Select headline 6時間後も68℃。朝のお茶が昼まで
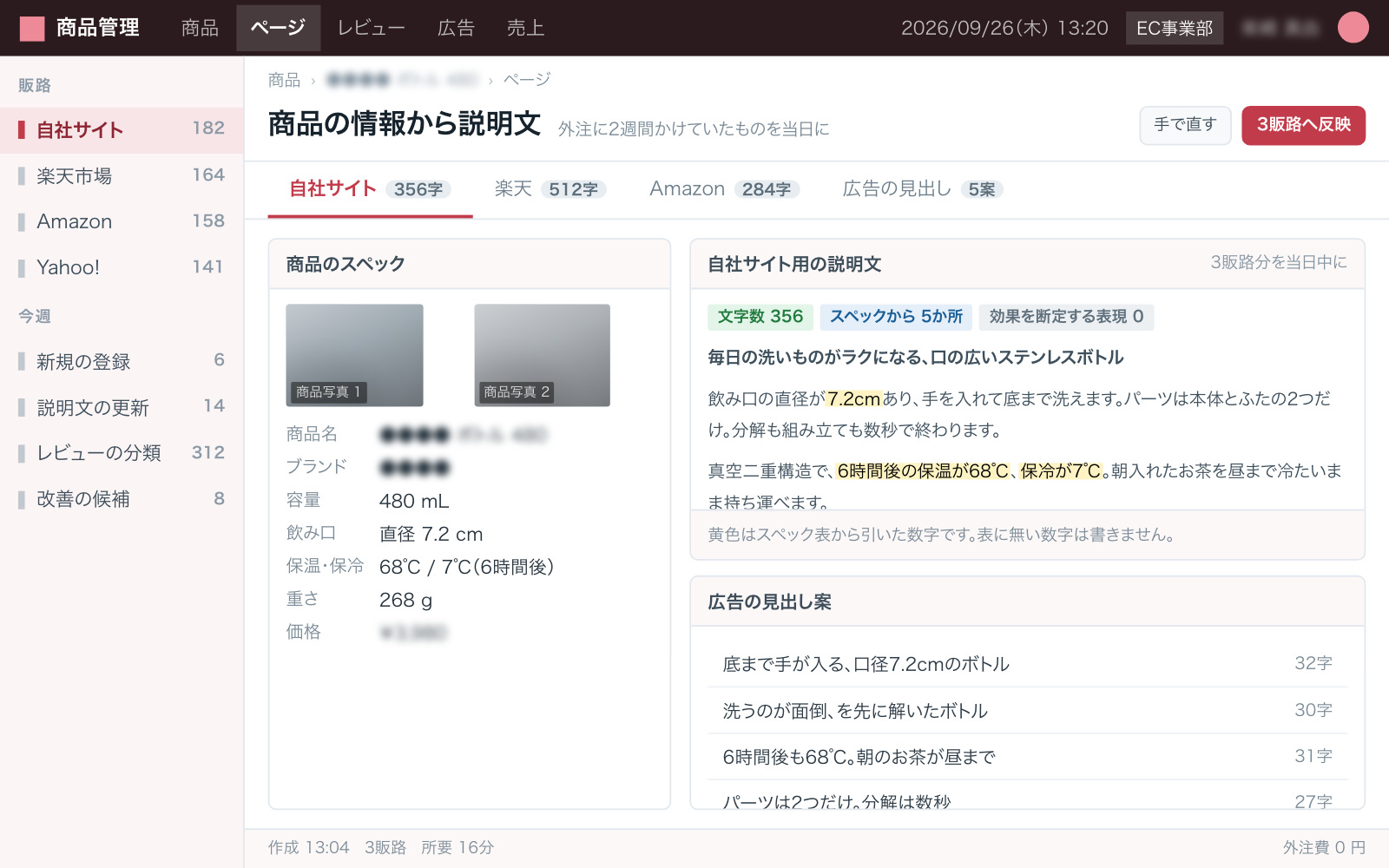 (x=1027, y=757)
